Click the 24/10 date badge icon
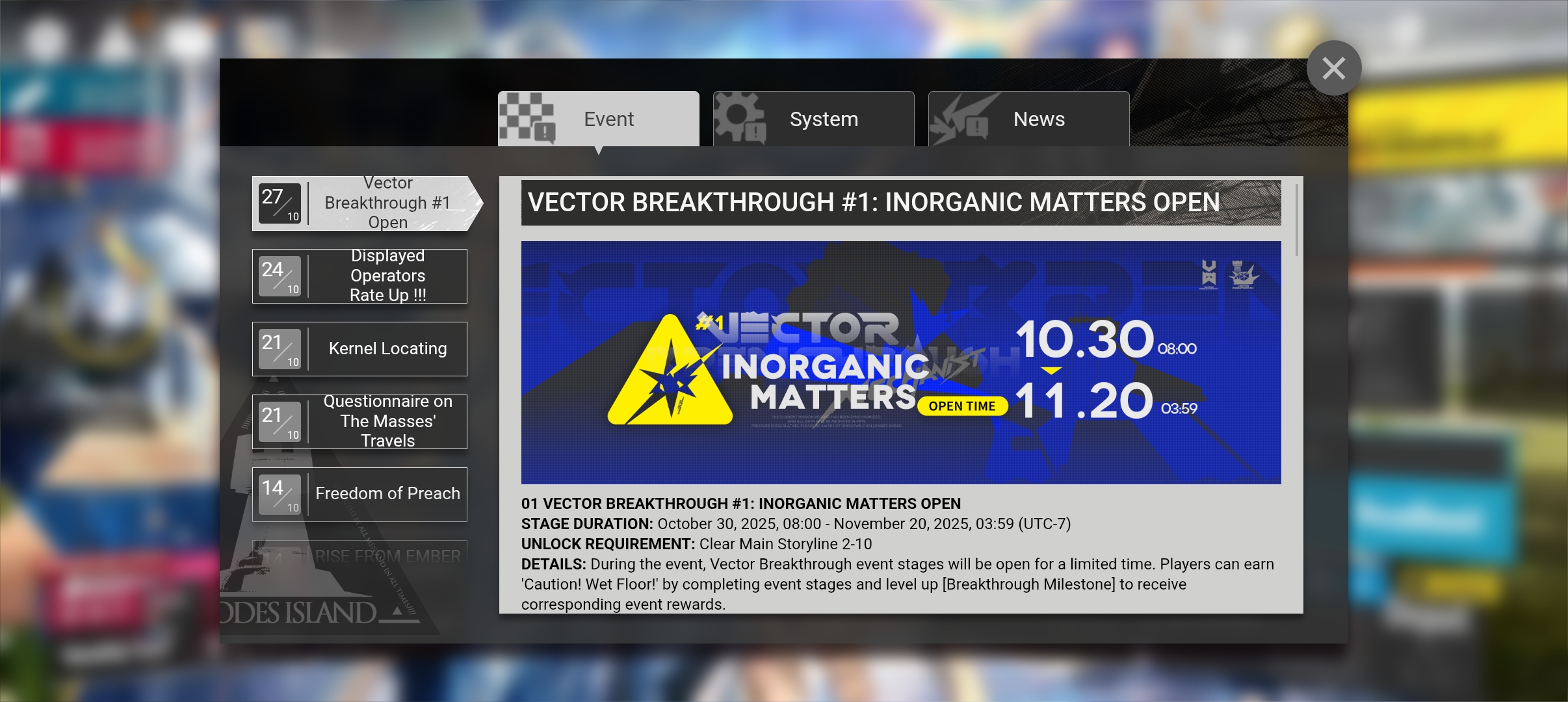 coord(280,276)
